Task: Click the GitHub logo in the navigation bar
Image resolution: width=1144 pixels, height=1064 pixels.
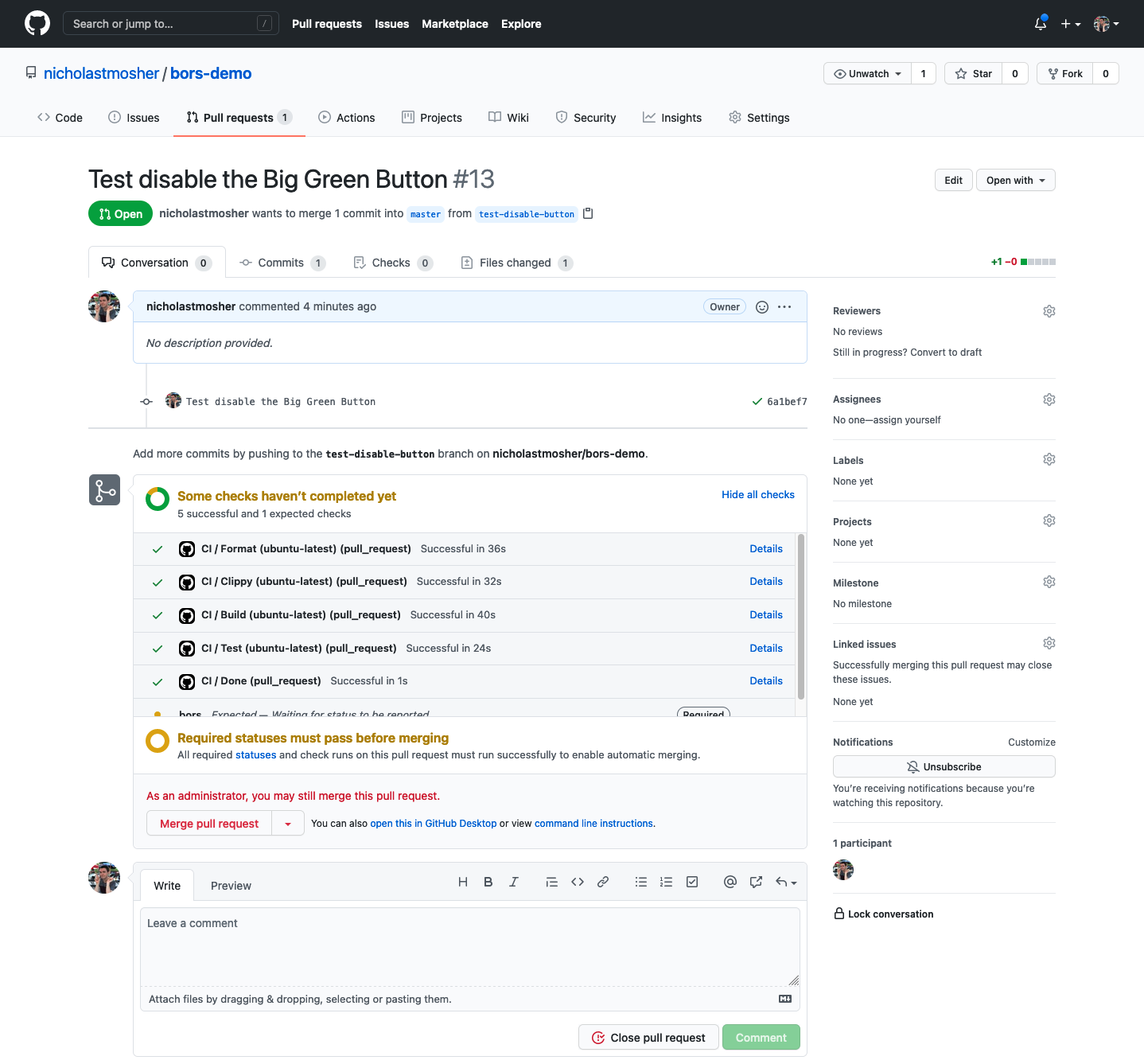Action: 37,23
